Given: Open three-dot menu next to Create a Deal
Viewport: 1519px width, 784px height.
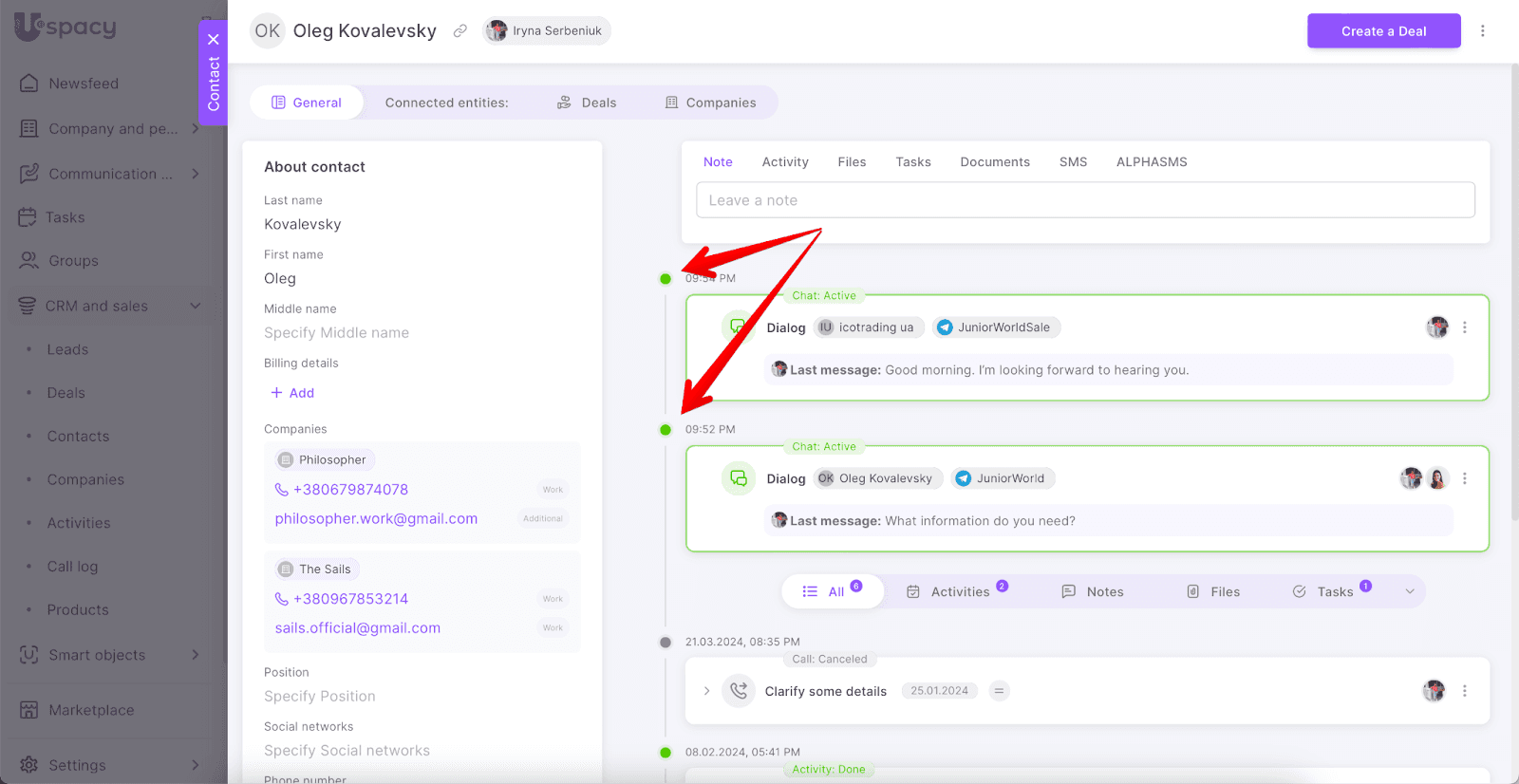Looking at the screenshot, I should click(x=1482, y=31).
